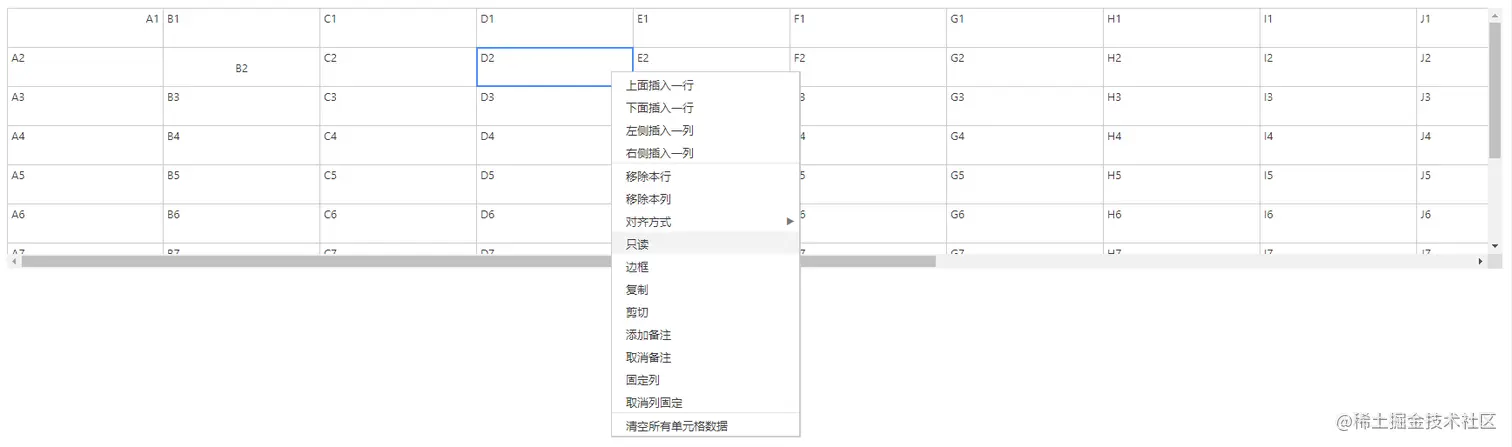Expand the 对齐方式 submenu arrow

pyautogui.click(x=790, y=221)
